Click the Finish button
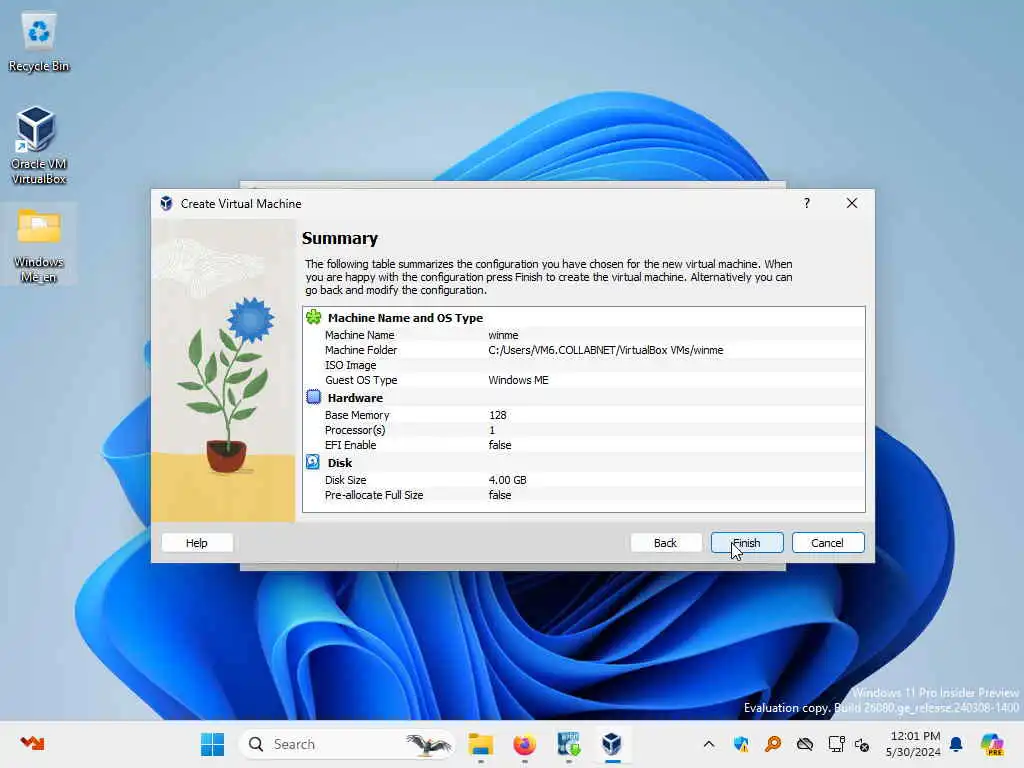This screenshot has height=768, width=1024. tap(746, 543)
